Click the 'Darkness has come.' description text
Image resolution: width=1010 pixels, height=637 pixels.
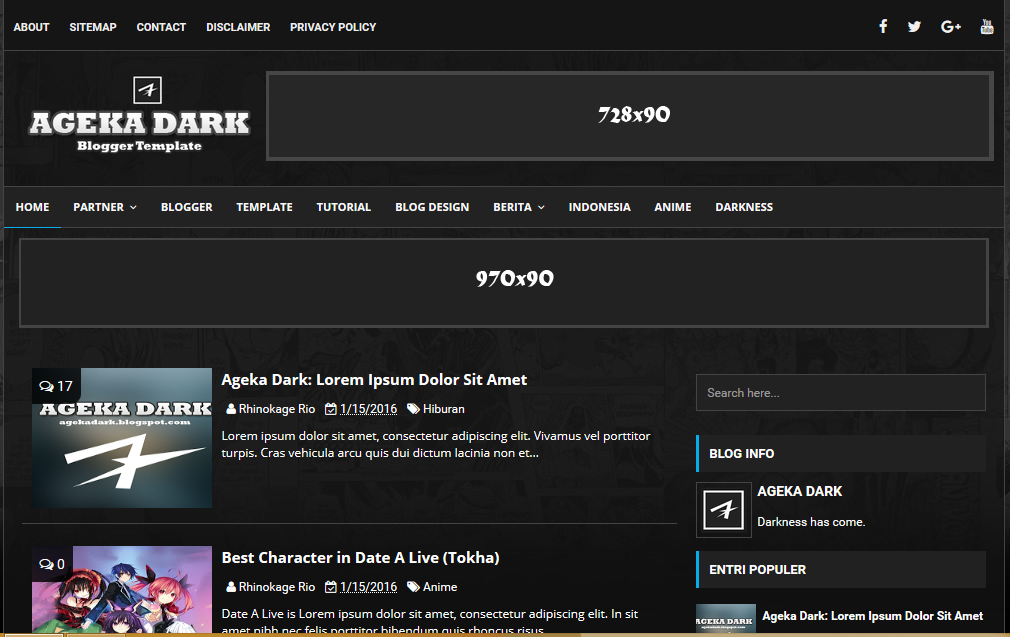(811, 522)
